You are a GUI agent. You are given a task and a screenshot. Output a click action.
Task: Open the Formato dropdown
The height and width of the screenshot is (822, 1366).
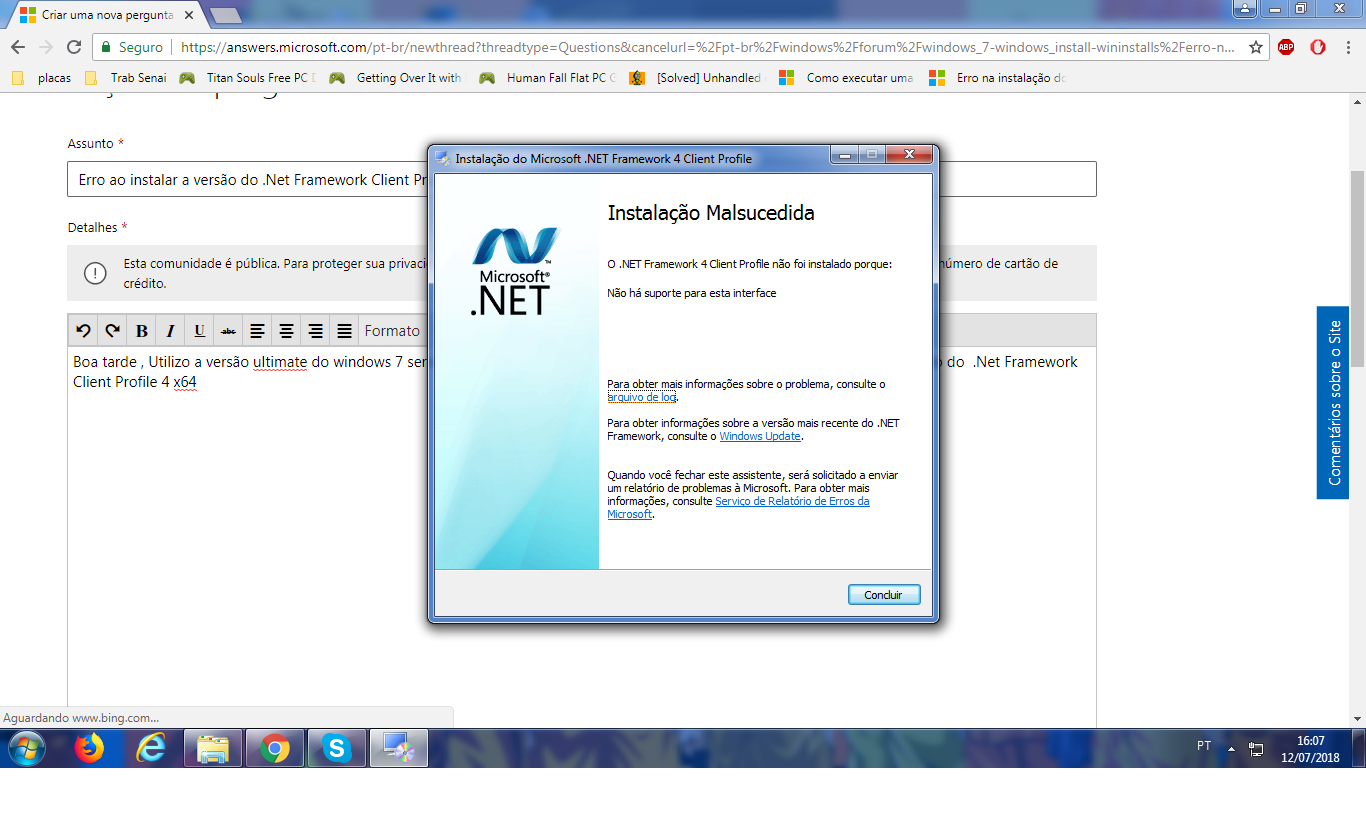(x=393, y=331)
